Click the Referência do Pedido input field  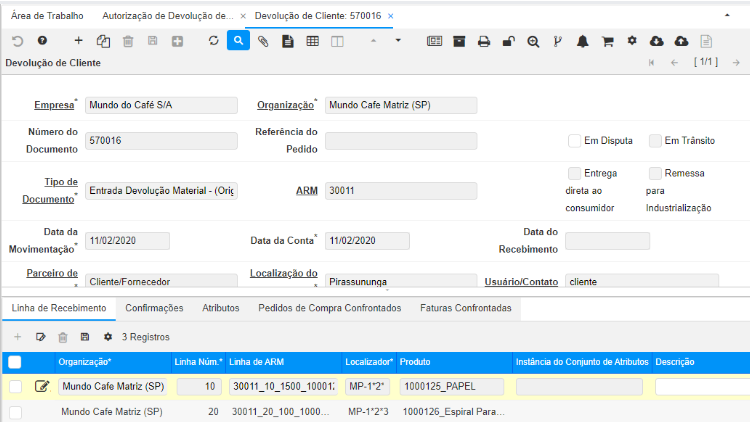(400, 140)
